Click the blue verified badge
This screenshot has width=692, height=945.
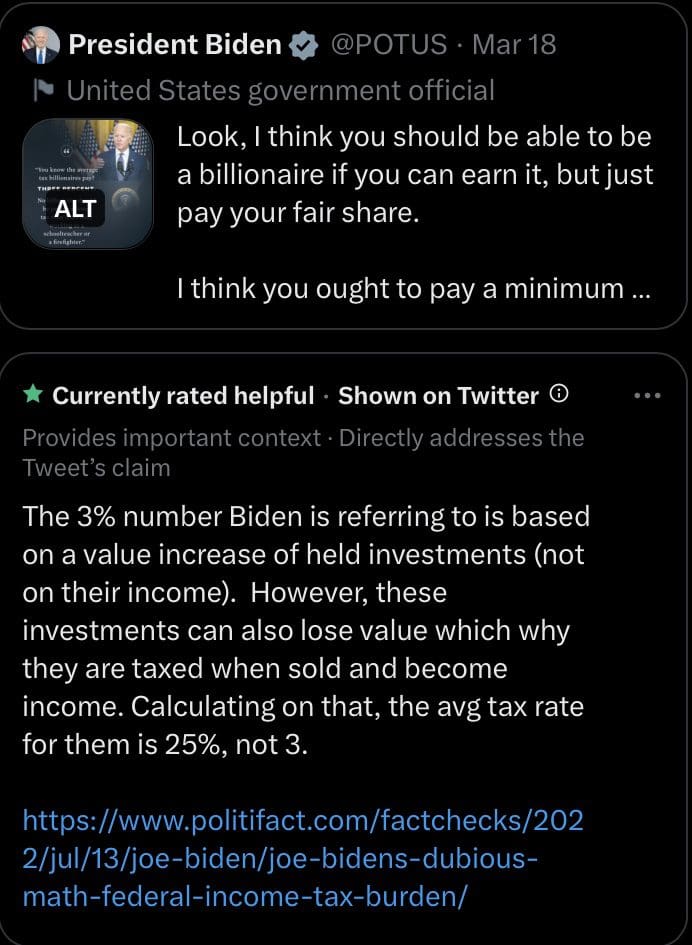click(303, 45)
